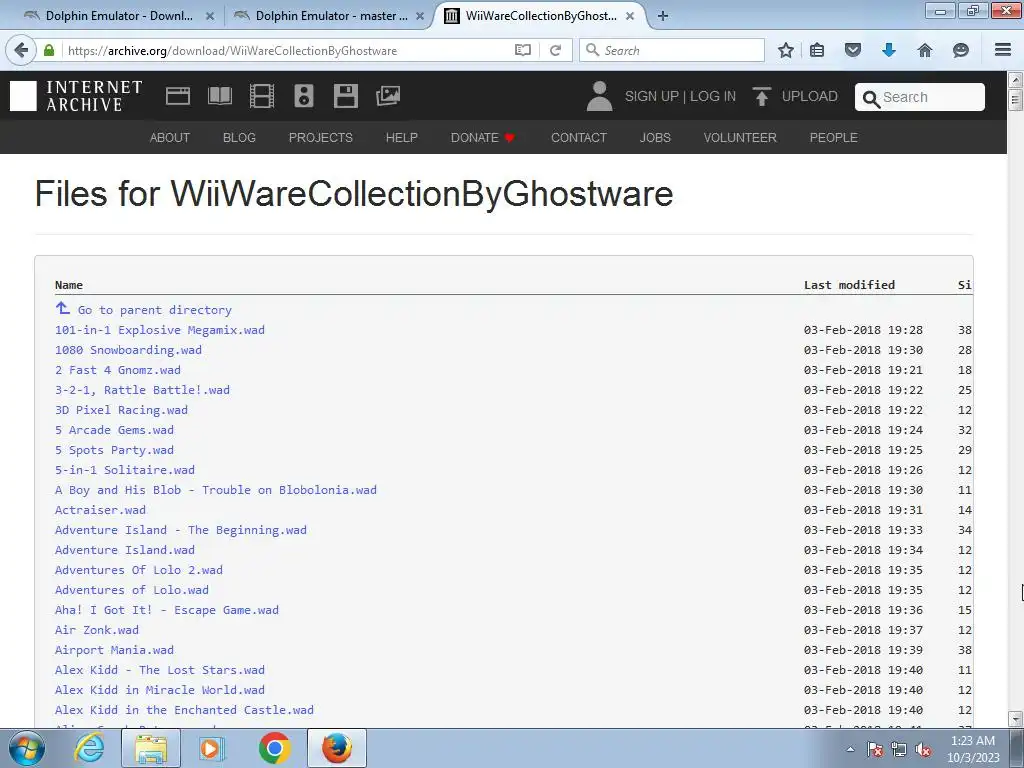Click the Firefox back arrow button
The image size is (1024, 768).
coord(21,50)
